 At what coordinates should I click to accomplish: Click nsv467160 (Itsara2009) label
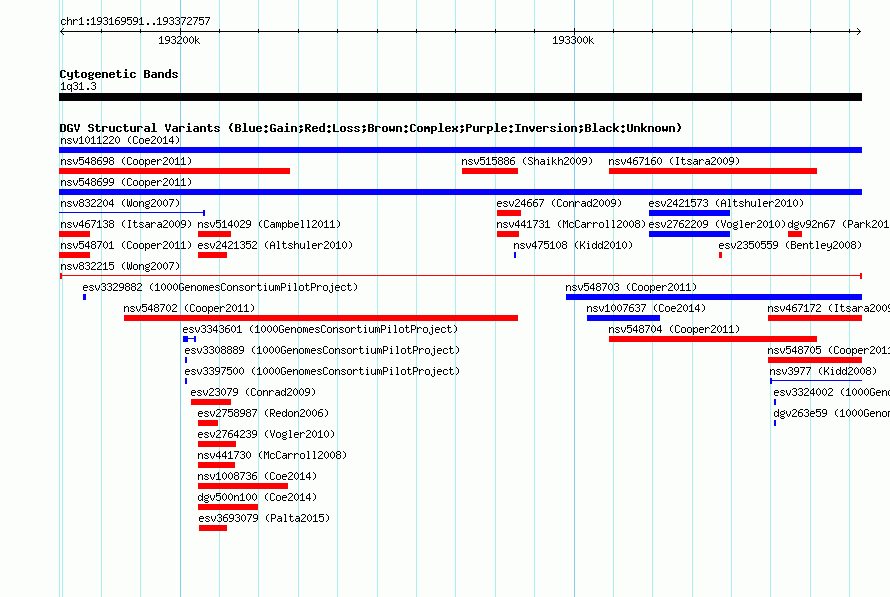tap(674, 161)
